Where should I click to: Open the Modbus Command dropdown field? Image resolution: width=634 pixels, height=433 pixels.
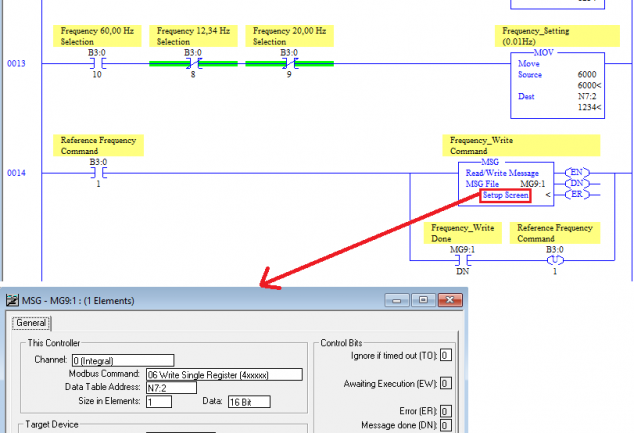pyautogui.click(x=224, y=374)
